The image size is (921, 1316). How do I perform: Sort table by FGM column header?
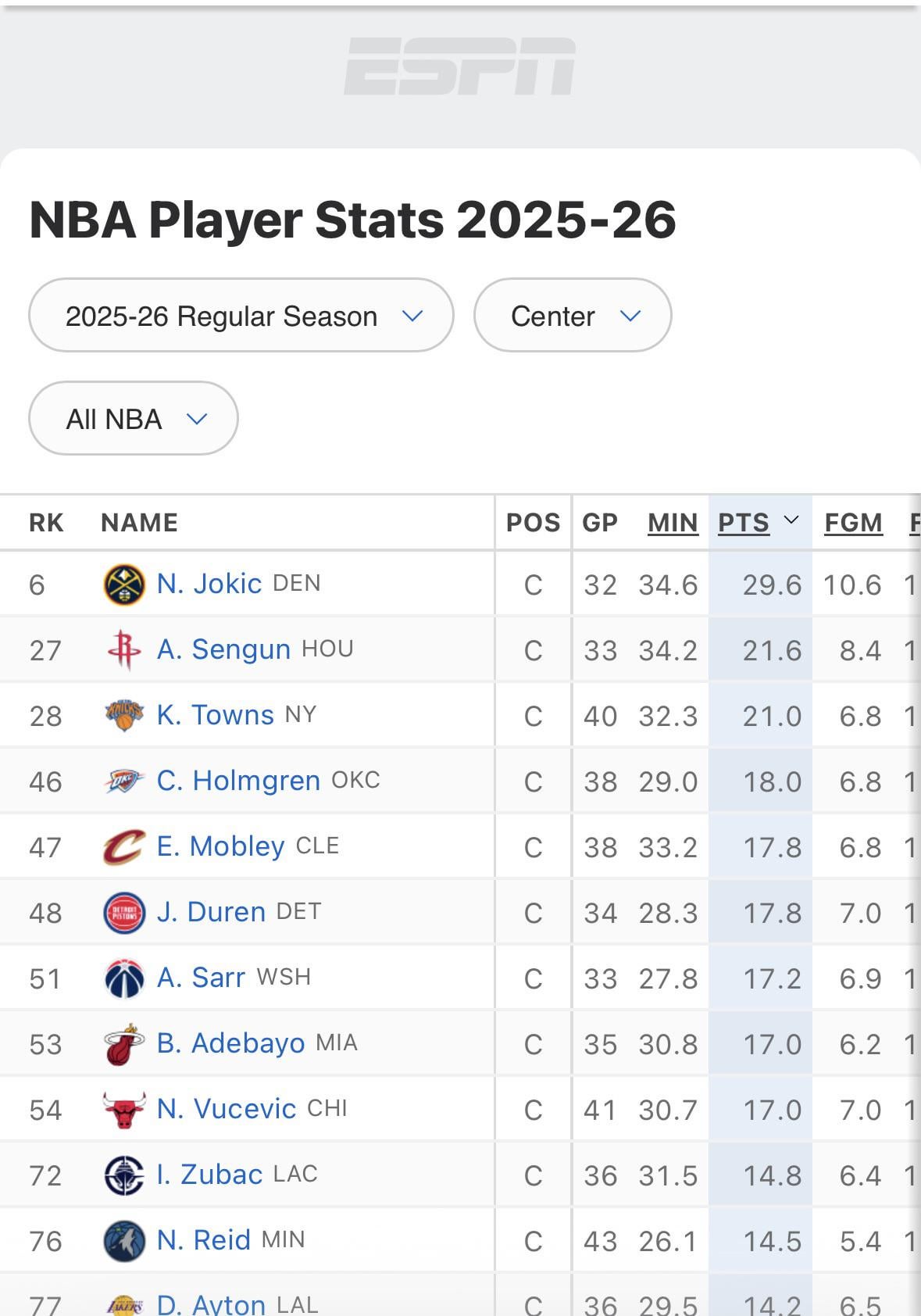coord(853,522)
